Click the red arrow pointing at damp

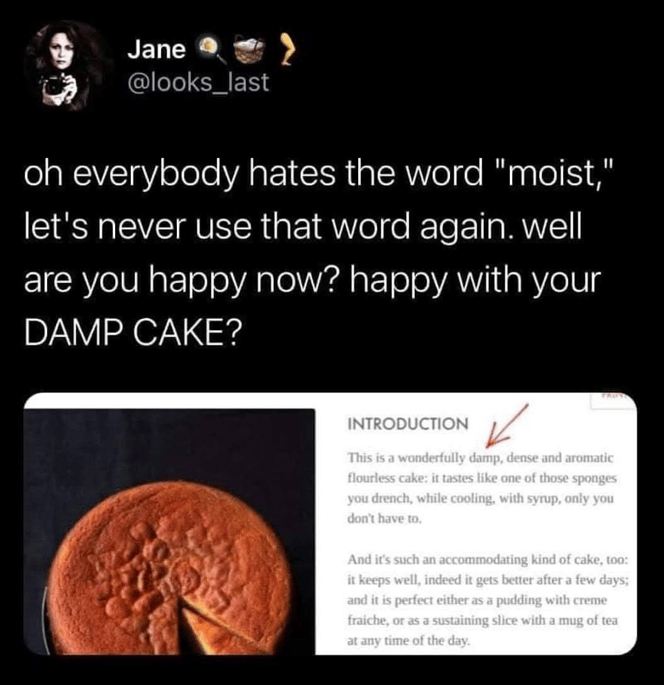click(506, 426)
